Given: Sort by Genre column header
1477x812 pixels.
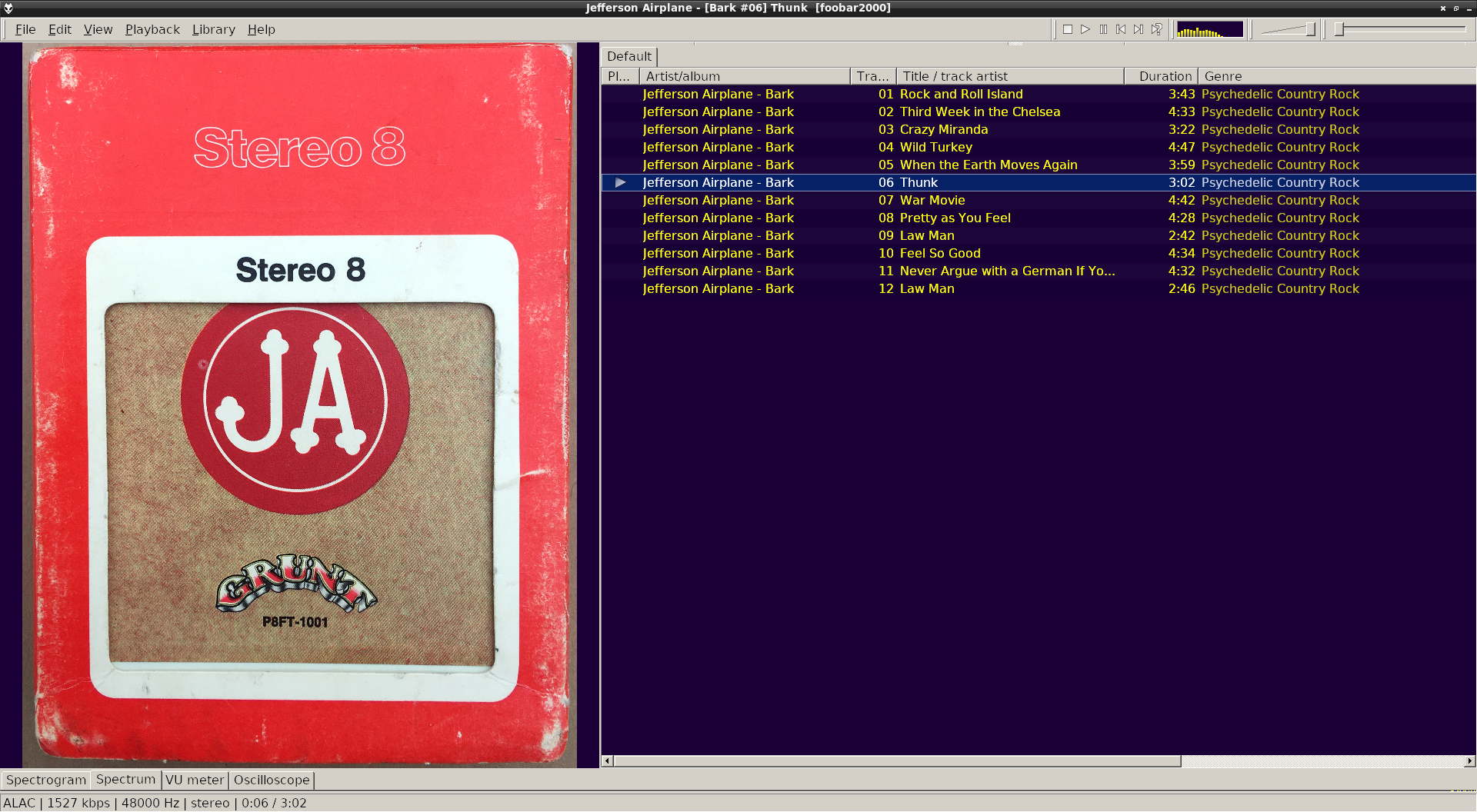Looking at the screenshot, I should (1337, 76).
